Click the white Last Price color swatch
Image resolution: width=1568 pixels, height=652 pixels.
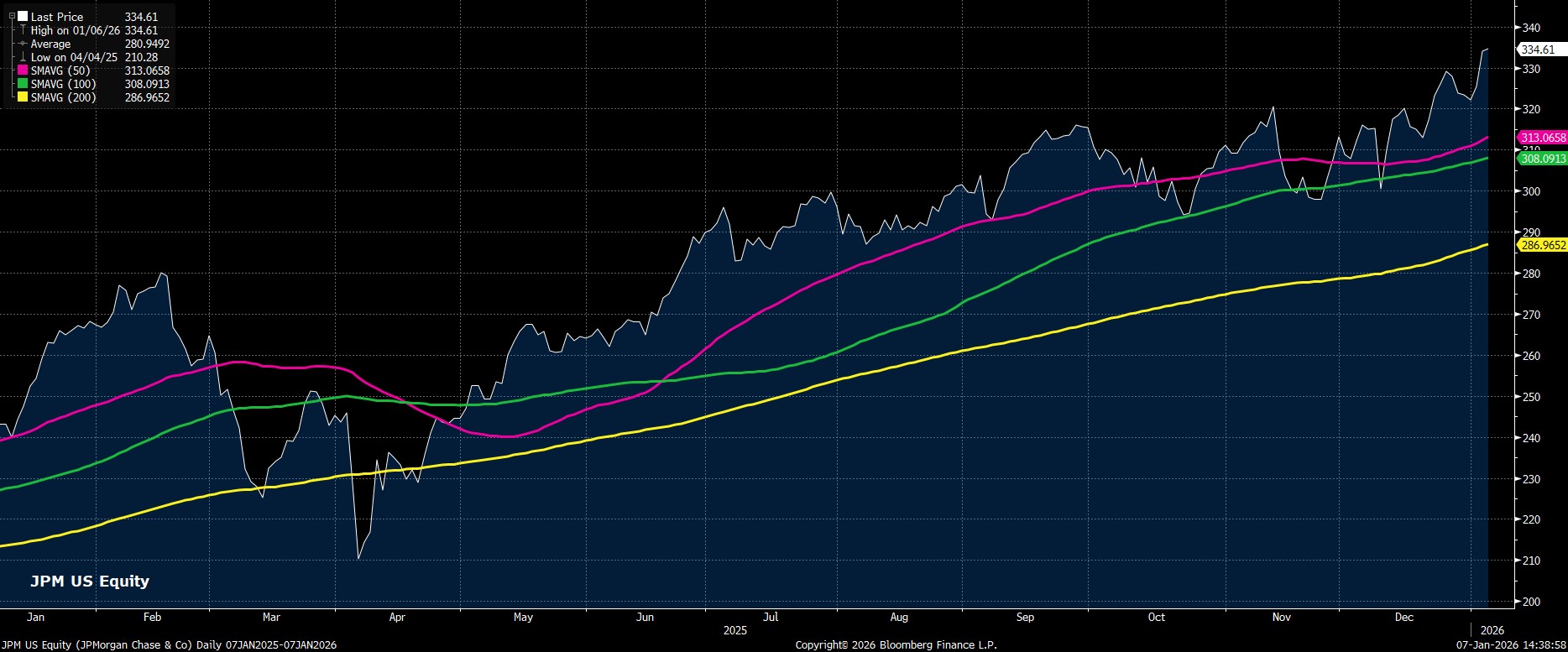point(23,17)
